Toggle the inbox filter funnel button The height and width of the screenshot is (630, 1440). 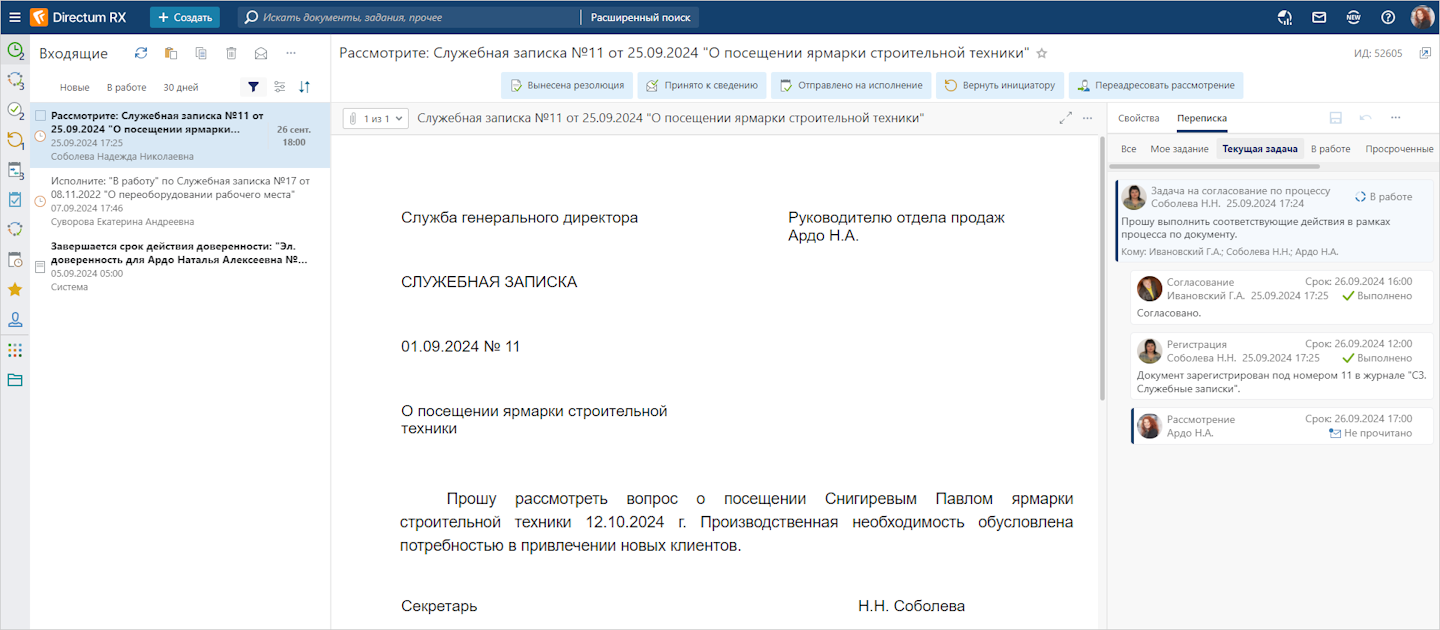click(x=253, y=87)
